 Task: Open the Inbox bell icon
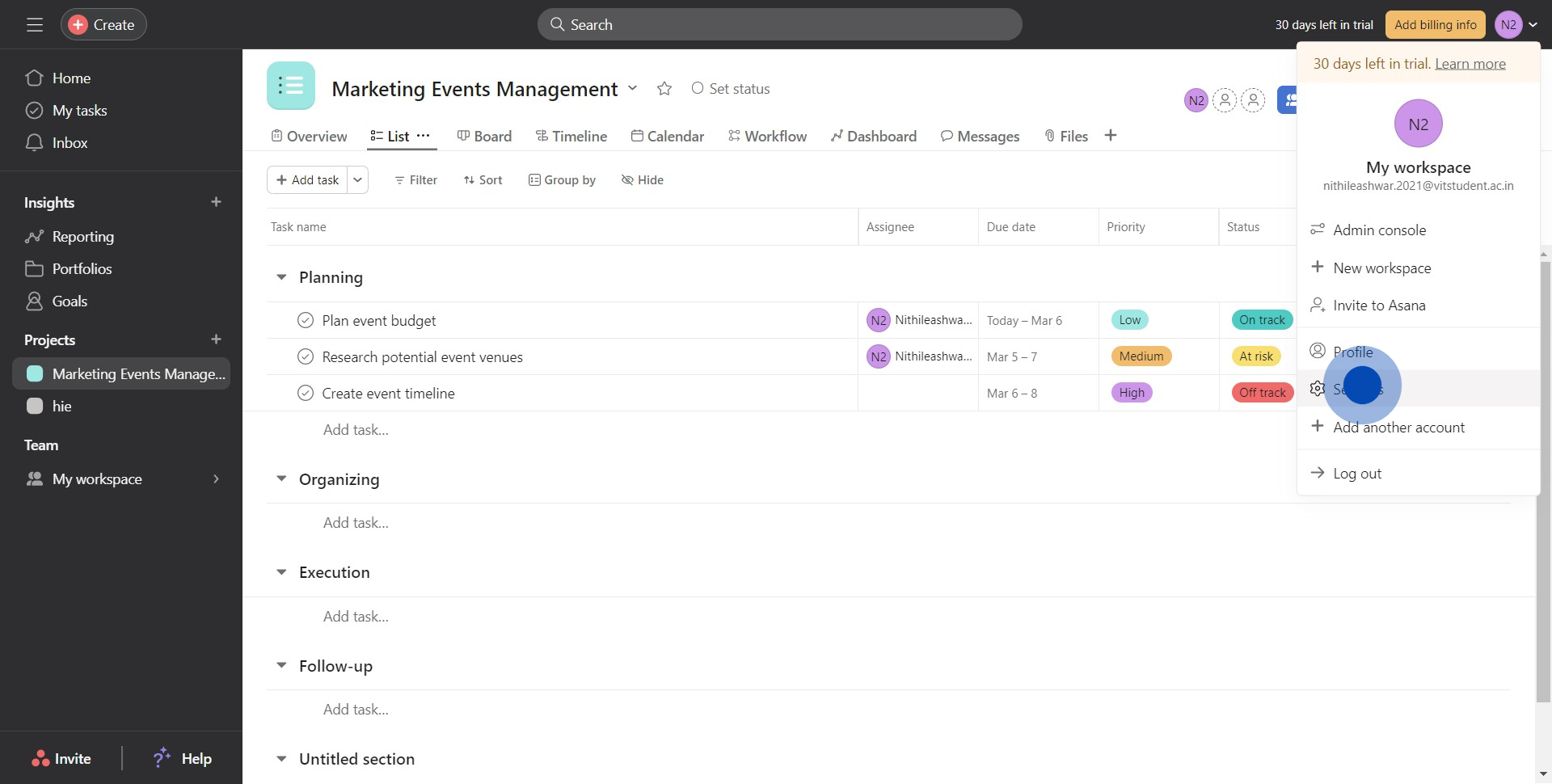[x=34, y=143]
